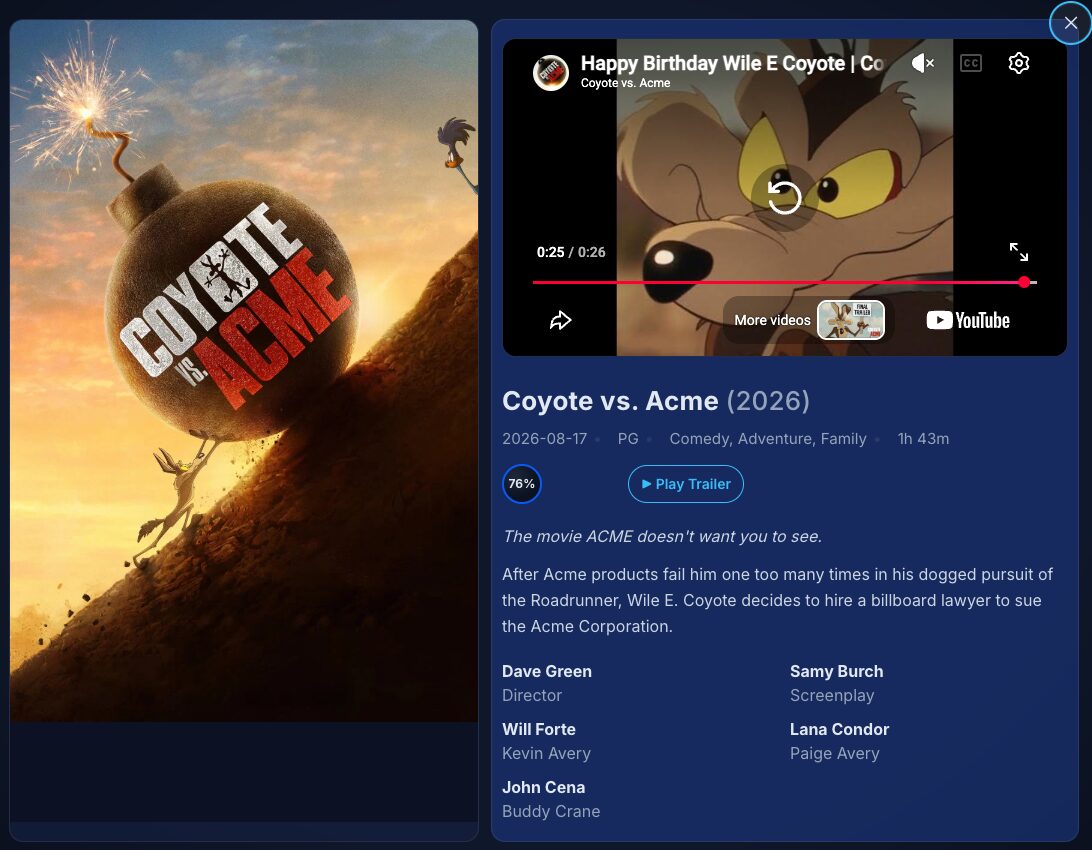1092x850 pixels.
Task: Close the movie details dialog
Action: click(x=1070, y=23)
